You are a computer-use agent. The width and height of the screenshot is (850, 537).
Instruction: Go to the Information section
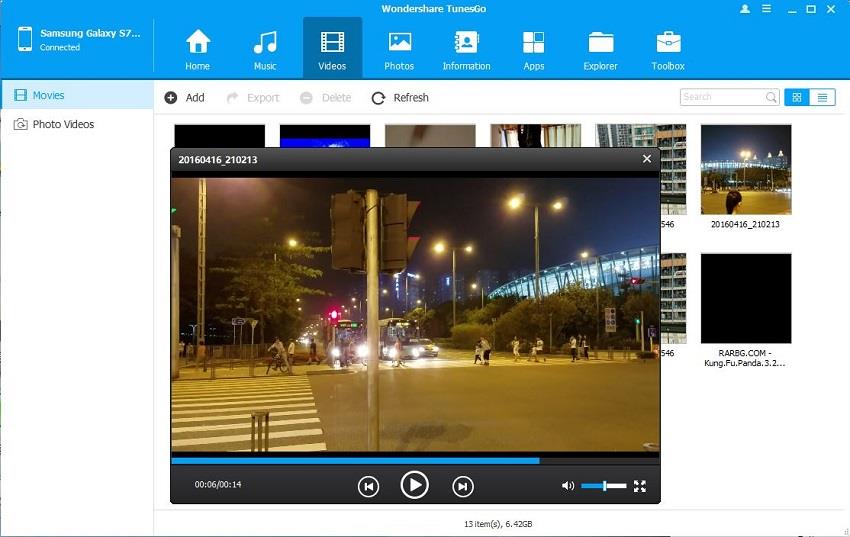point(466,49)
